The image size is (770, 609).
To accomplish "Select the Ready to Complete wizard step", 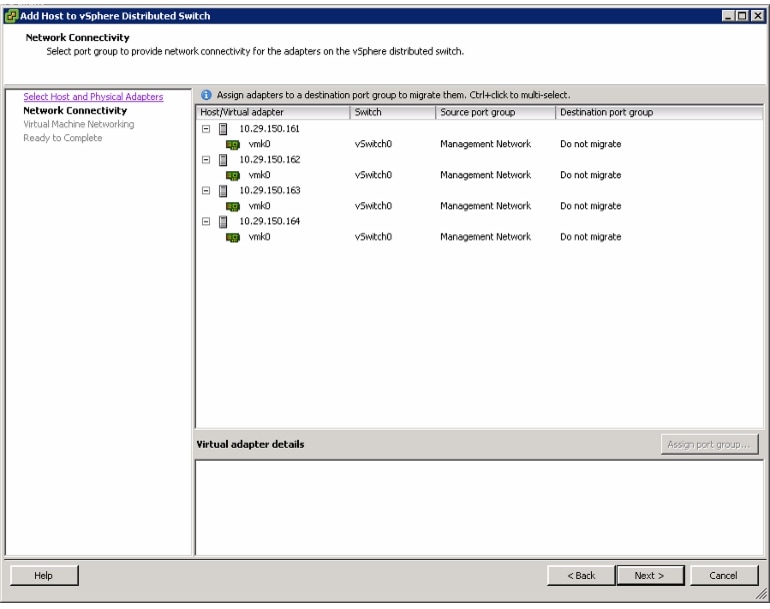I will tap(63, 138).
